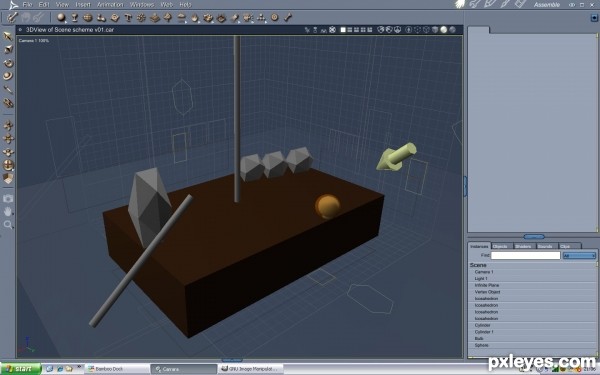Toggle shaded cube display mode
The width and height of the screenshot is (600, 375).
pyautogui.click(x=435, y=29)
